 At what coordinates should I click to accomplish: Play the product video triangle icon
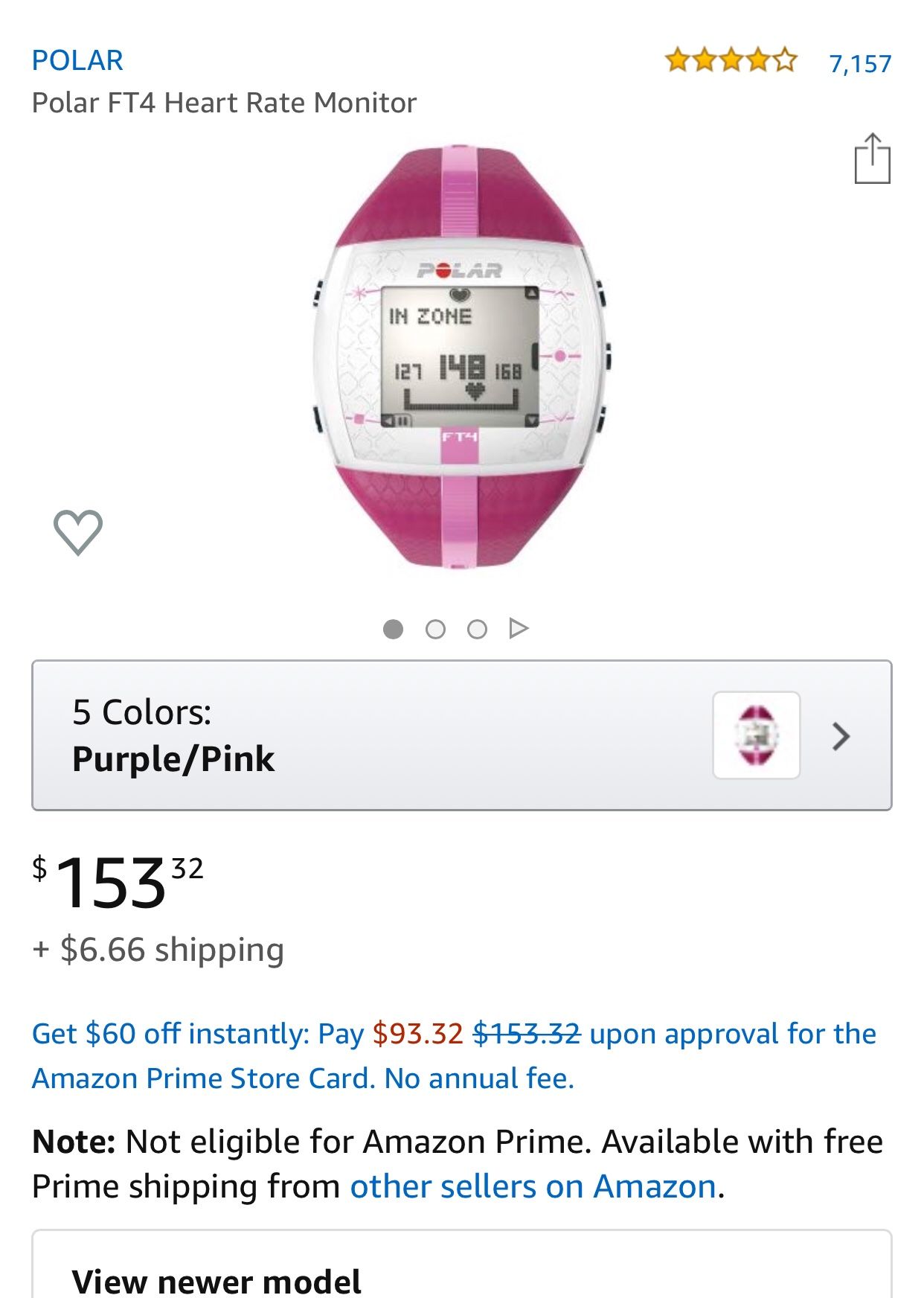pos(519,629)
